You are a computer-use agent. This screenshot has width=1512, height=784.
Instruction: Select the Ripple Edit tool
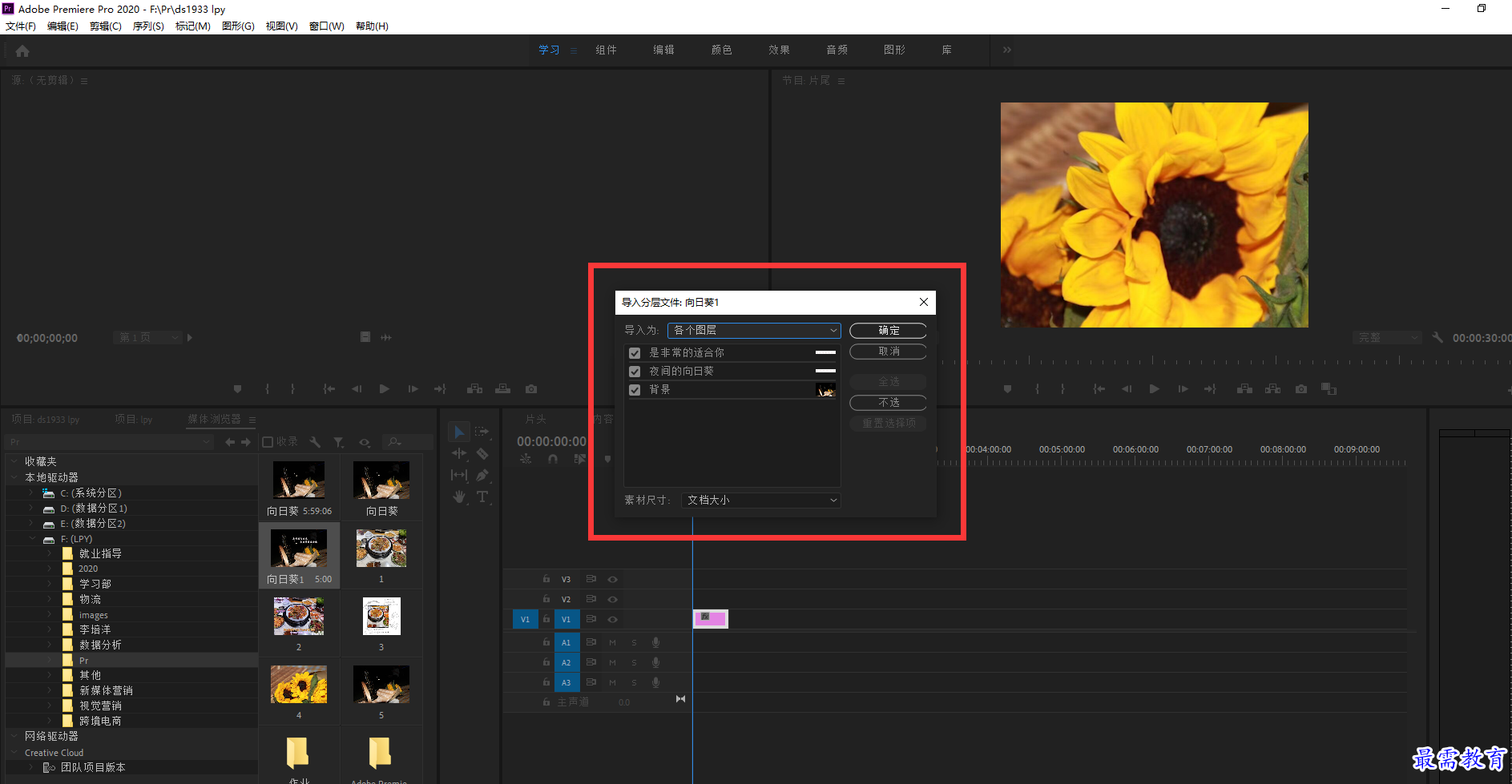459,453
